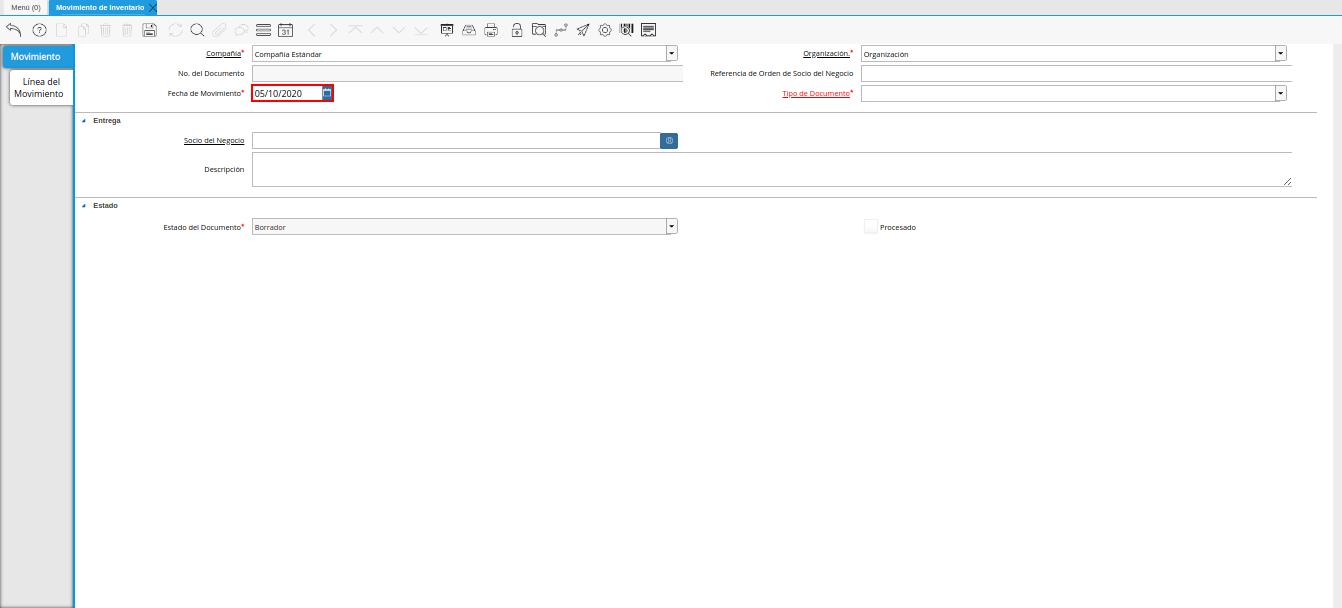Open the archive viewer tray icon
Image resolution: width=1342 pixels, height=608 pixels.
(468, 30)
